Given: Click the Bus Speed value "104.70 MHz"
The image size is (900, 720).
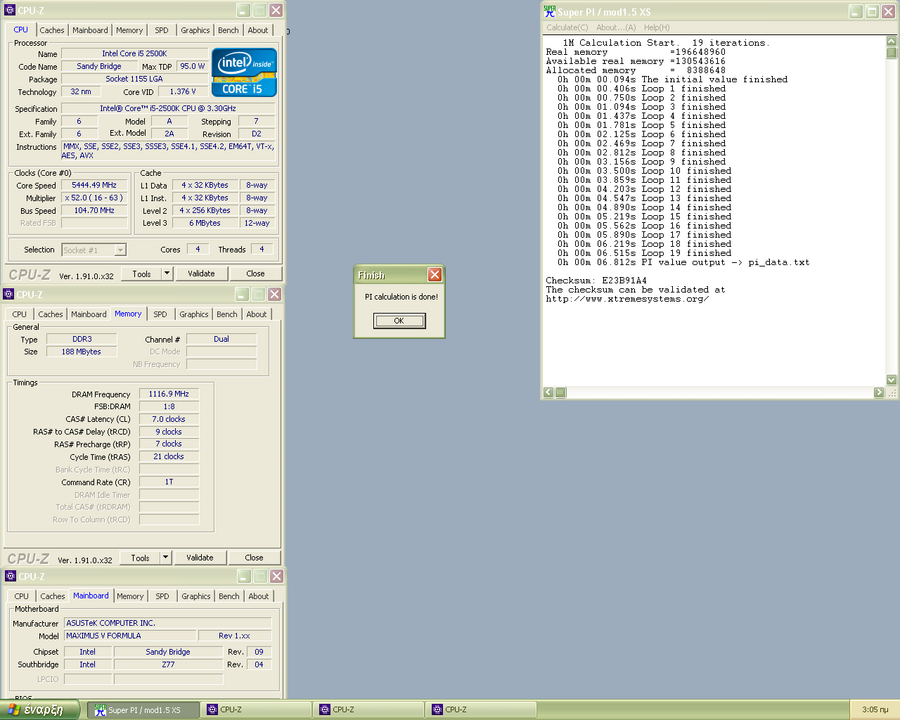Looking at the screenshot, I should tap(94, 211).
